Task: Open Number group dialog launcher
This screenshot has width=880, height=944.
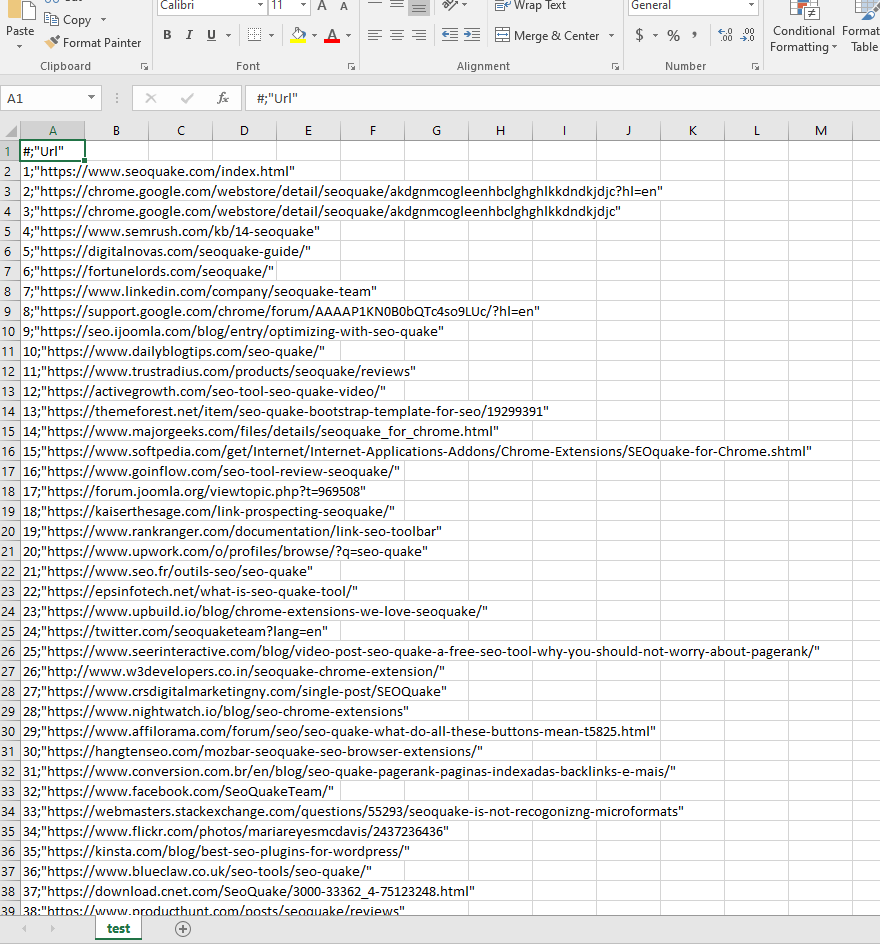Action: point(755,67)
